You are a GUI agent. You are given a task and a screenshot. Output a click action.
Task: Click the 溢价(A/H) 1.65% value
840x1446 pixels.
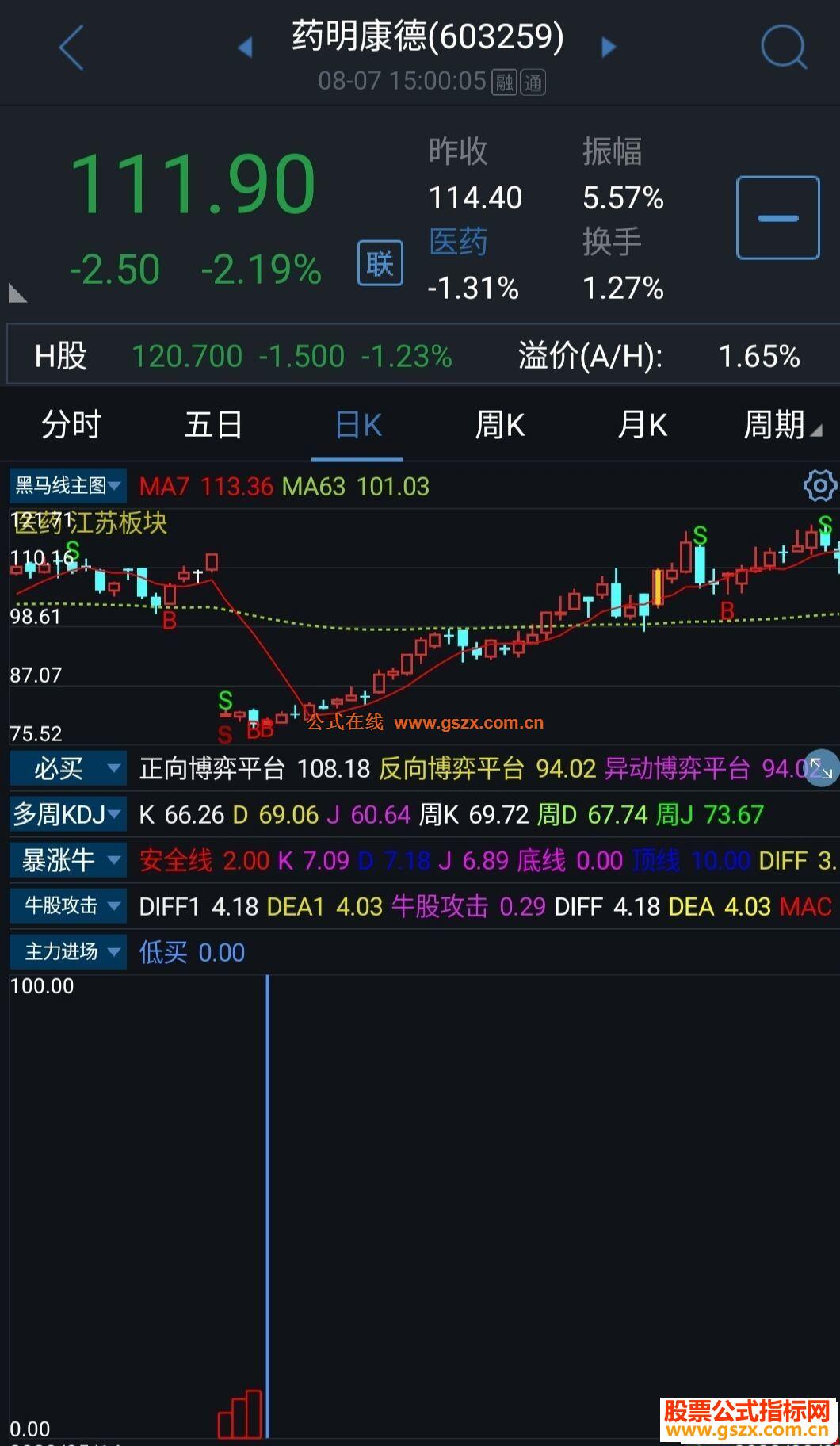659,356
